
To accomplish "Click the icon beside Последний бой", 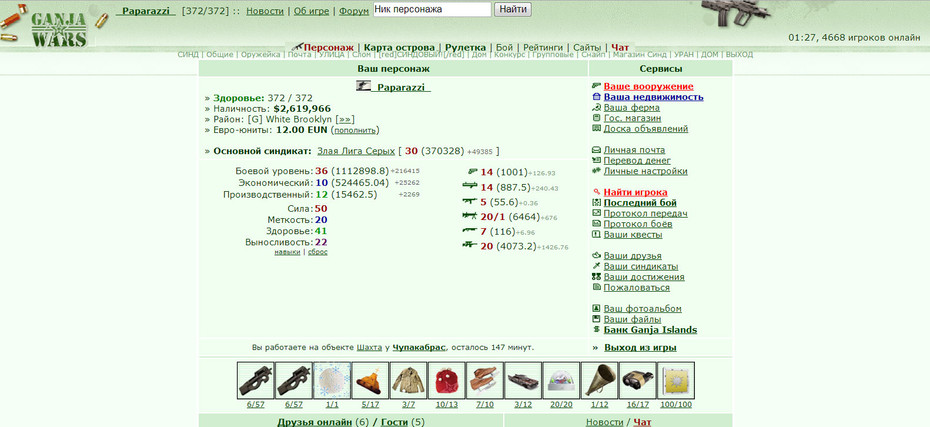I will pyautogui.click(x=597, y=203).
